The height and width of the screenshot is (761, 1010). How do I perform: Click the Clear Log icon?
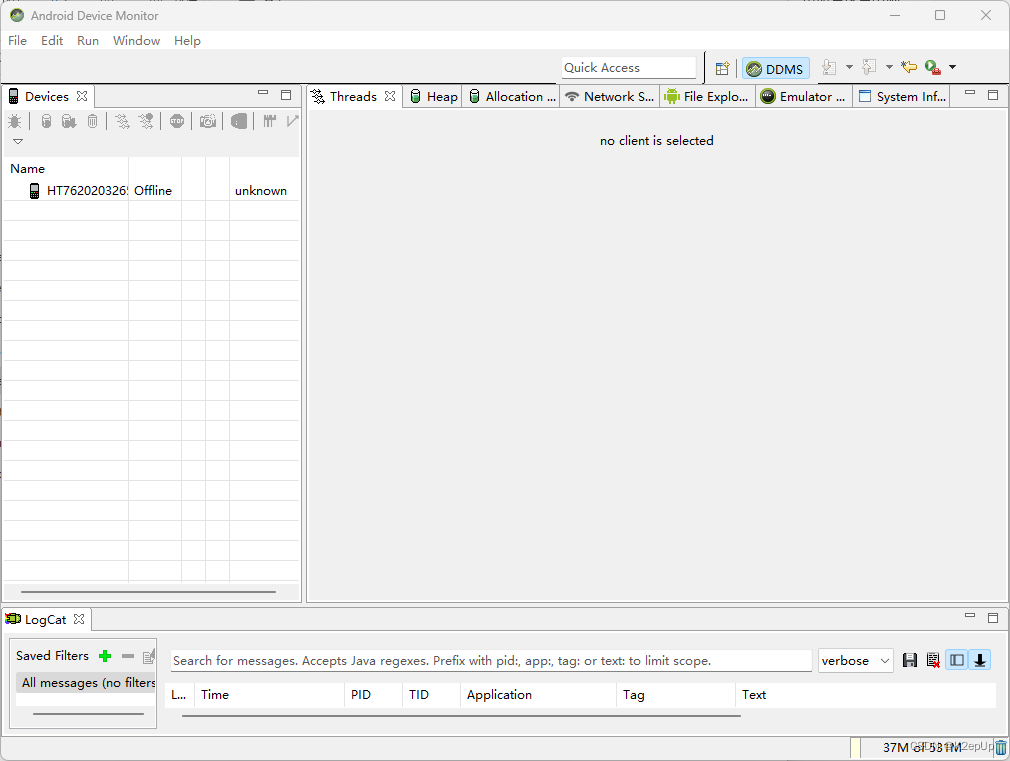coord(933,660)
